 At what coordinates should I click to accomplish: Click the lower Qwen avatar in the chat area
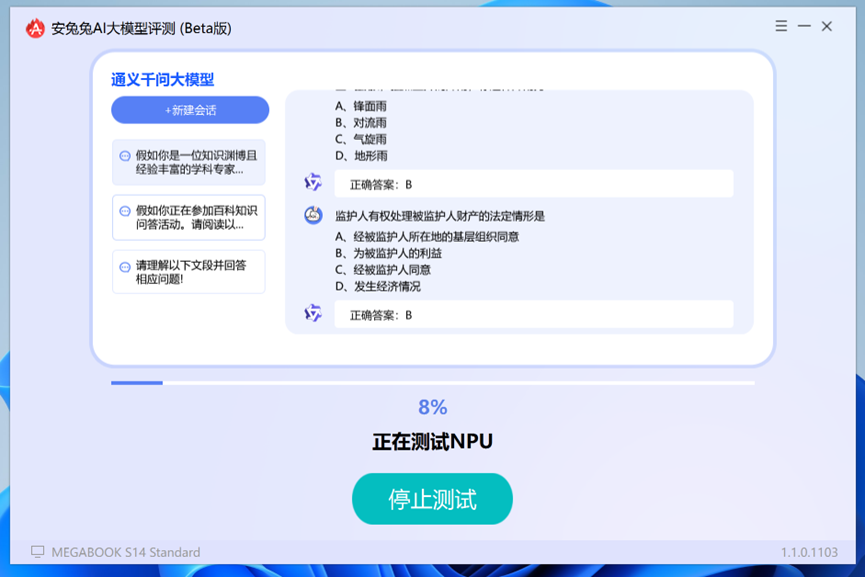[313, 314]
